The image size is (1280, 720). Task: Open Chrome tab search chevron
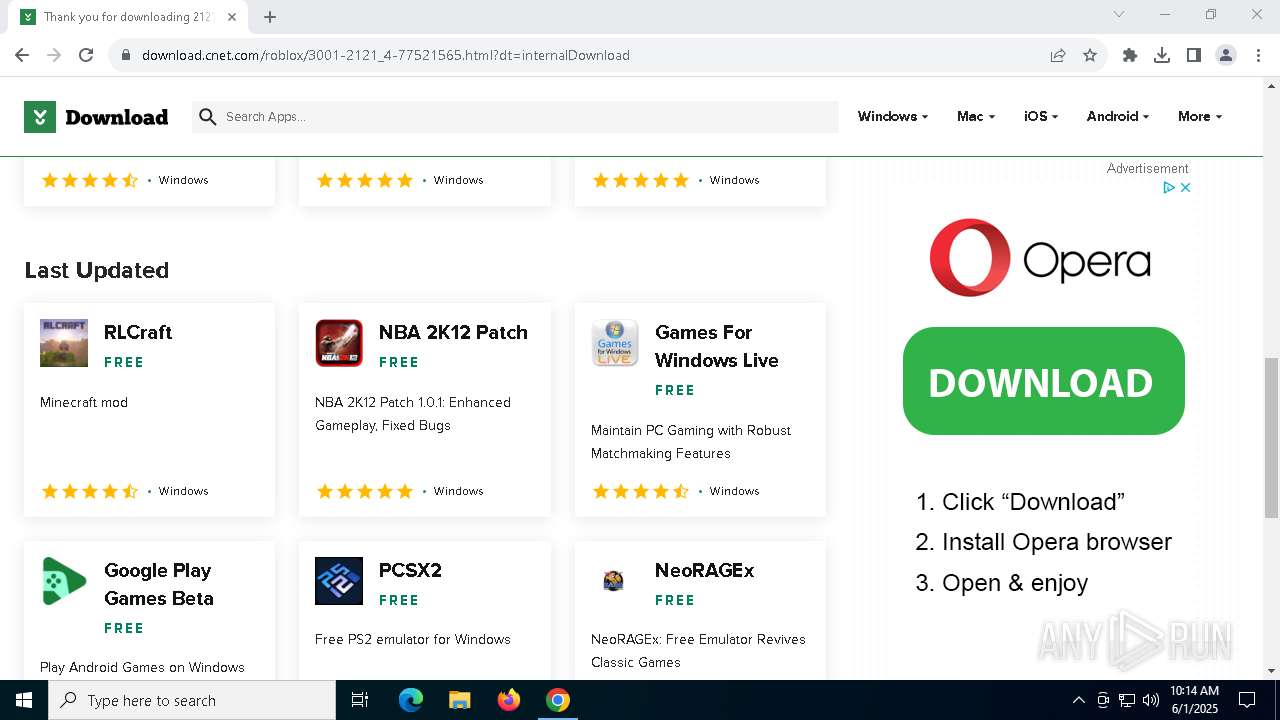(1119, 14)
